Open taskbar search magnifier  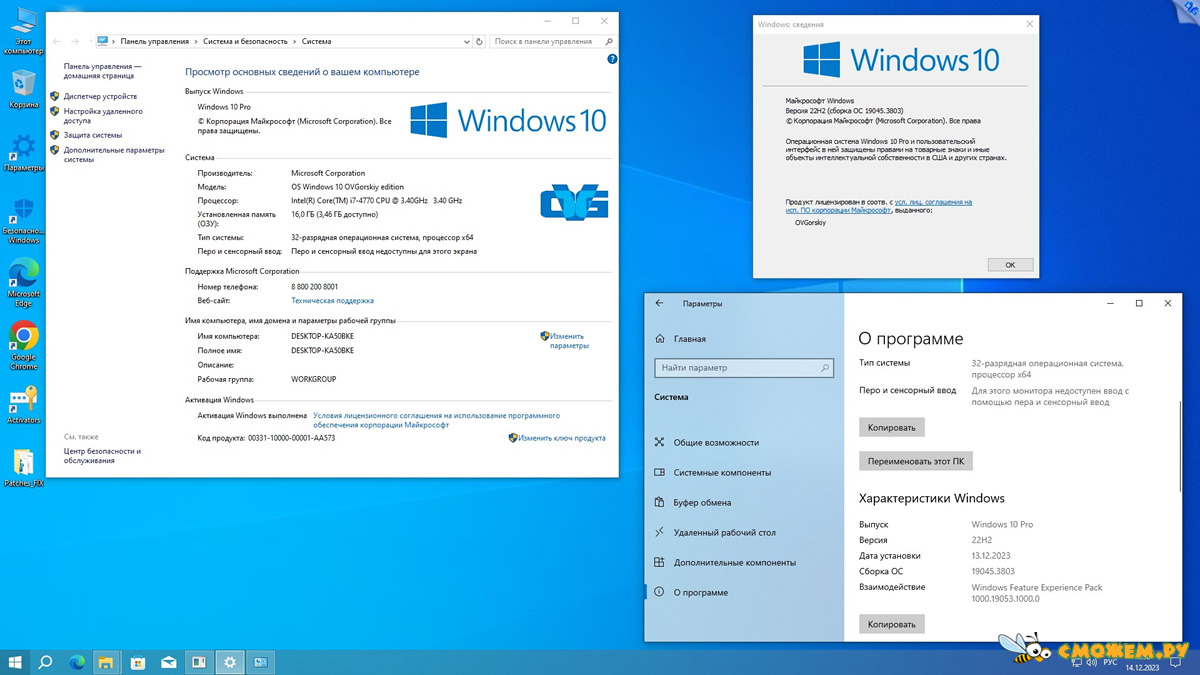pos(45,662)
